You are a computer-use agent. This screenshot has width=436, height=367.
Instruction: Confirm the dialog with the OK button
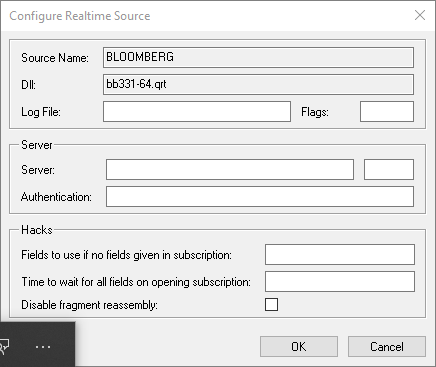click(x=299, y=347)
